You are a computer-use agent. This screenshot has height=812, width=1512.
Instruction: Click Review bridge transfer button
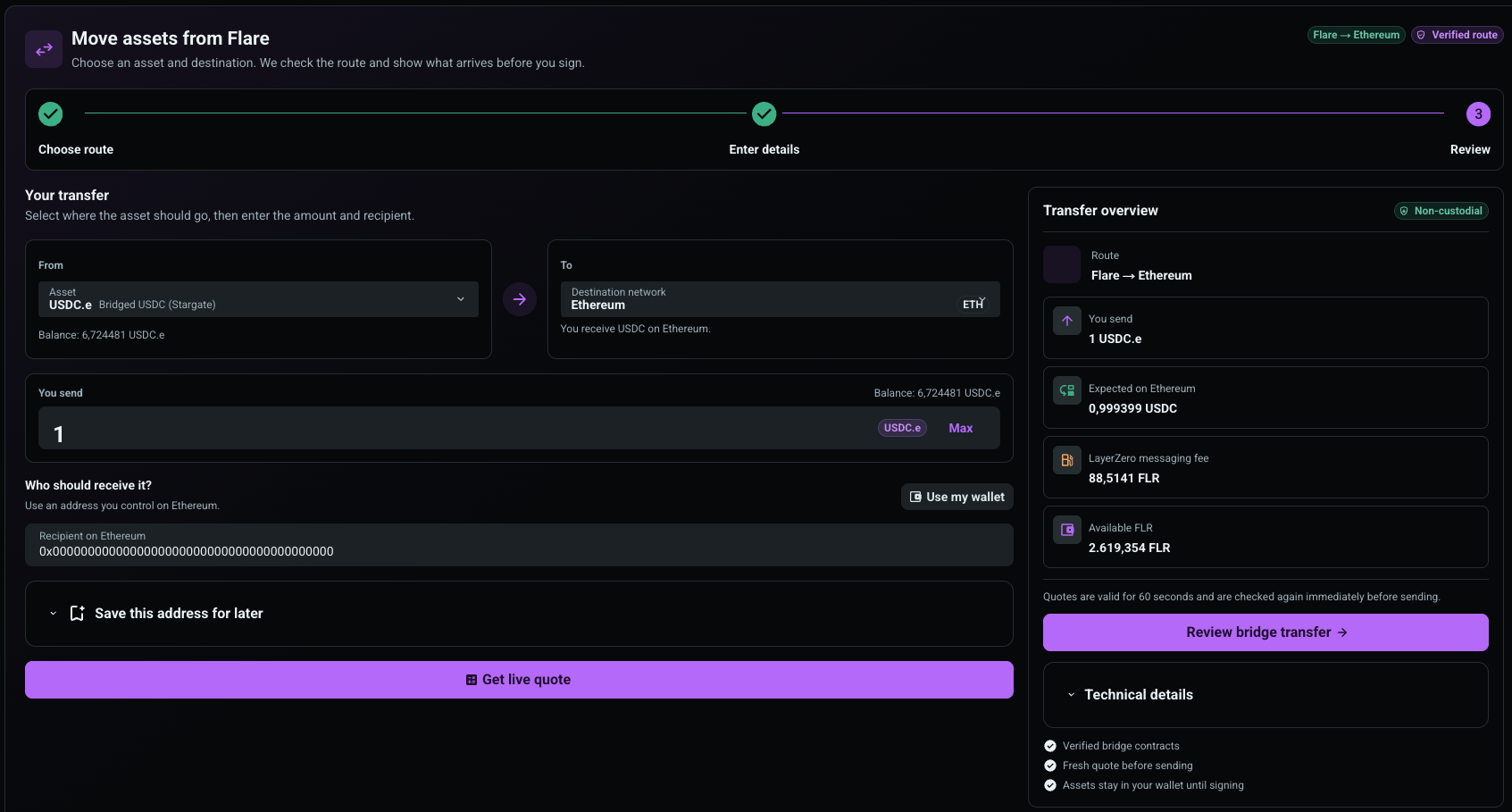click(1266, 632)
